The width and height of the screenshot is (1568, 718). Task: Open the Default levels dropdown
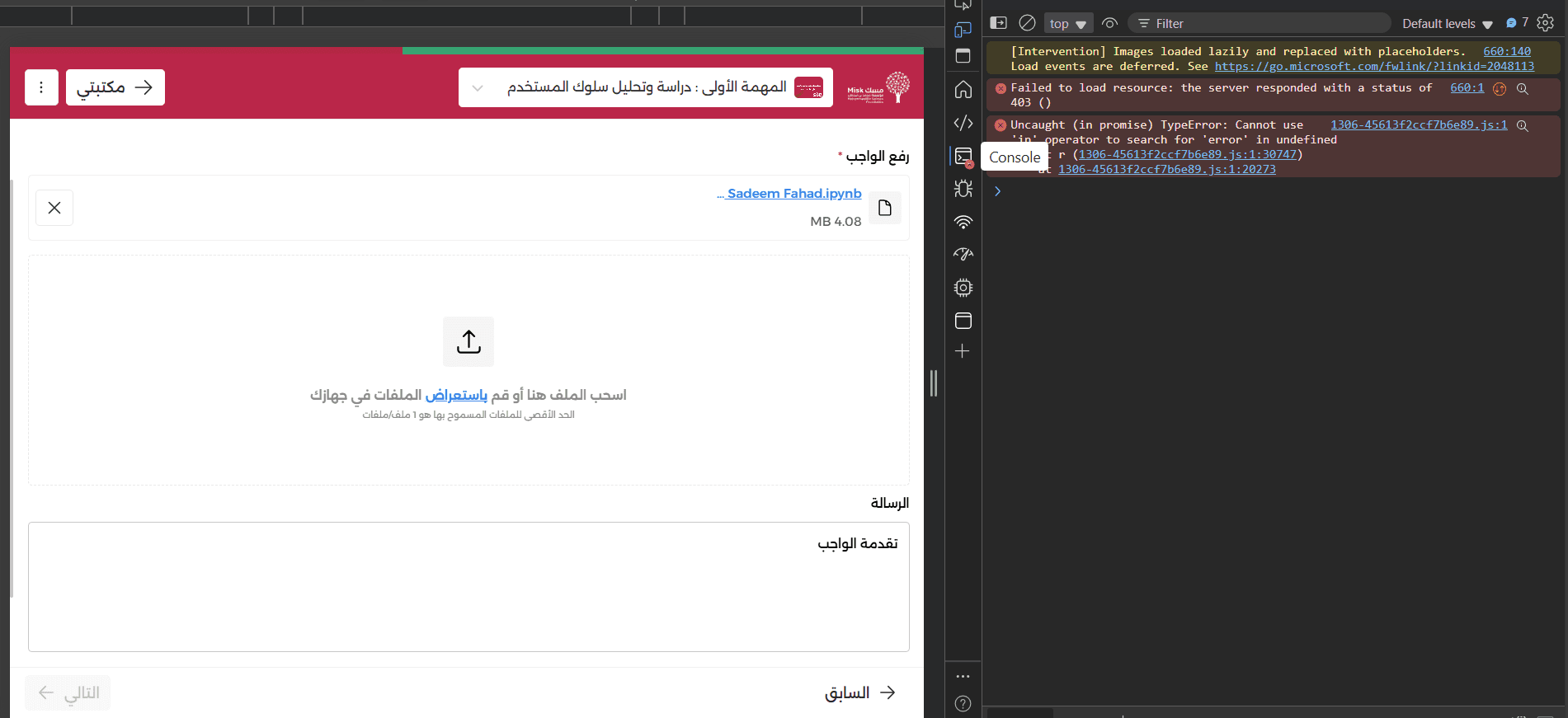coord(1448,24)
